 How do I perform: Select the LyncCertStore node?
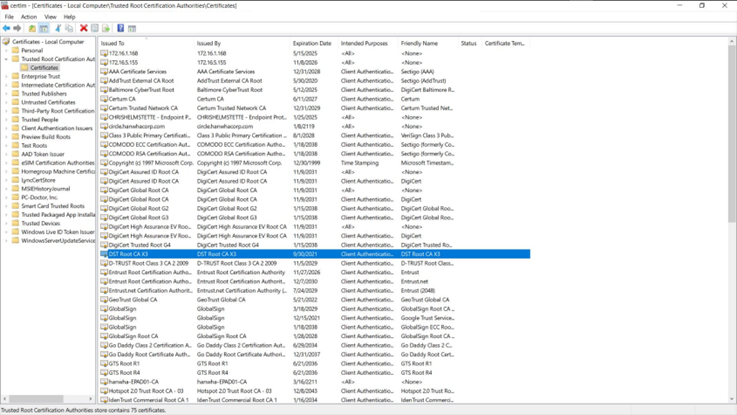[38, 180]
